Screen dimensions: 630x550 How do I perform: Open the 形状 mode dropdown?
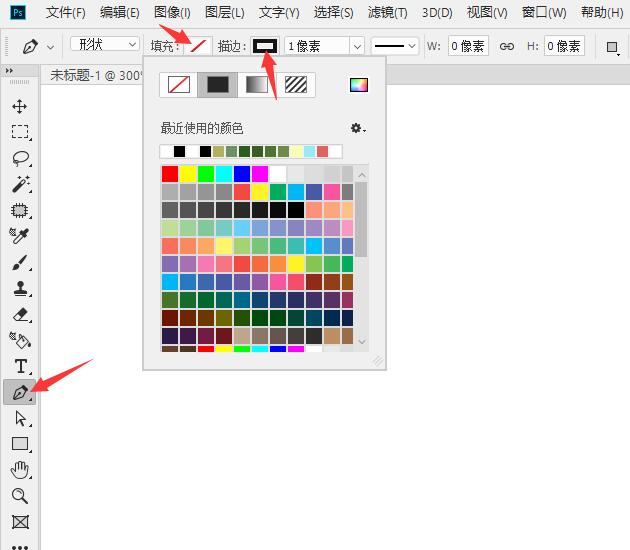(x=105, y=44)
